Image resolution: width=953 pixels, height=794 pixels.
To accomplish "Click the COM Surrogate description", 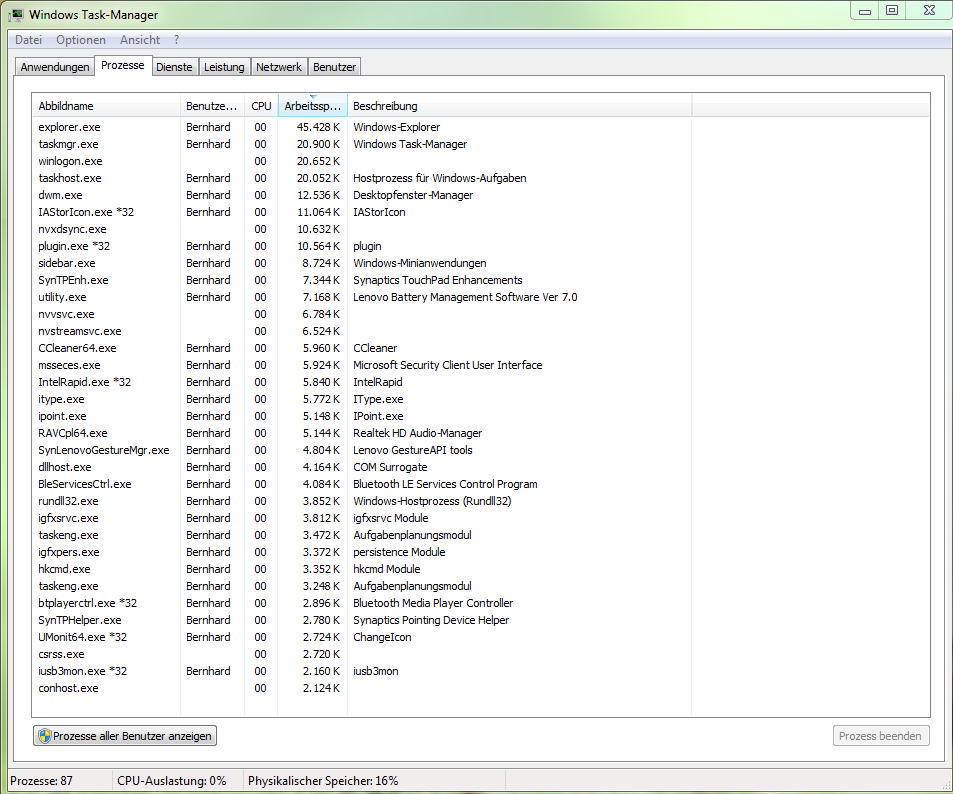I will tap(390, 468).
